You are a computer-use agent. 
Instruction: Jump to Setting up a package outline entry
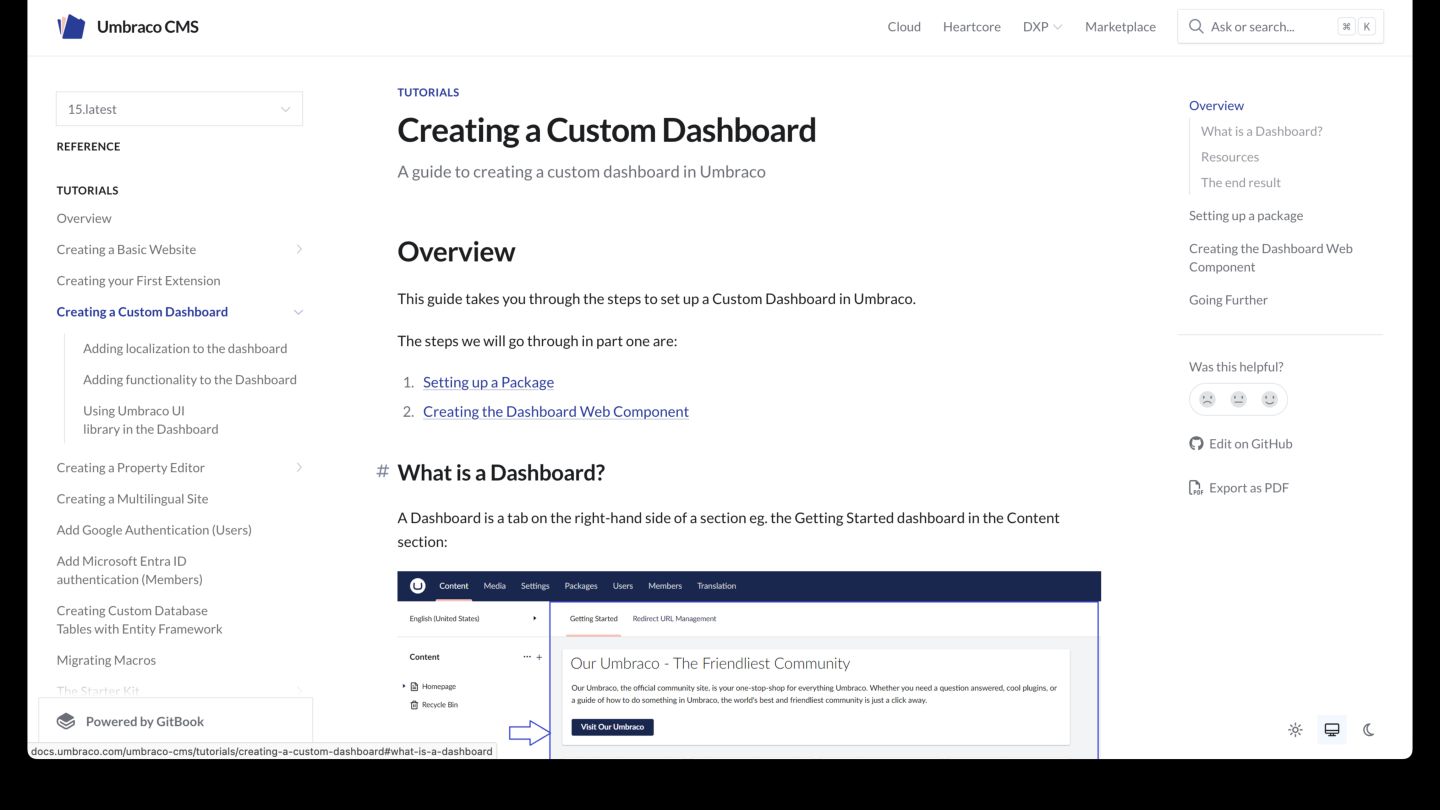1246,216
